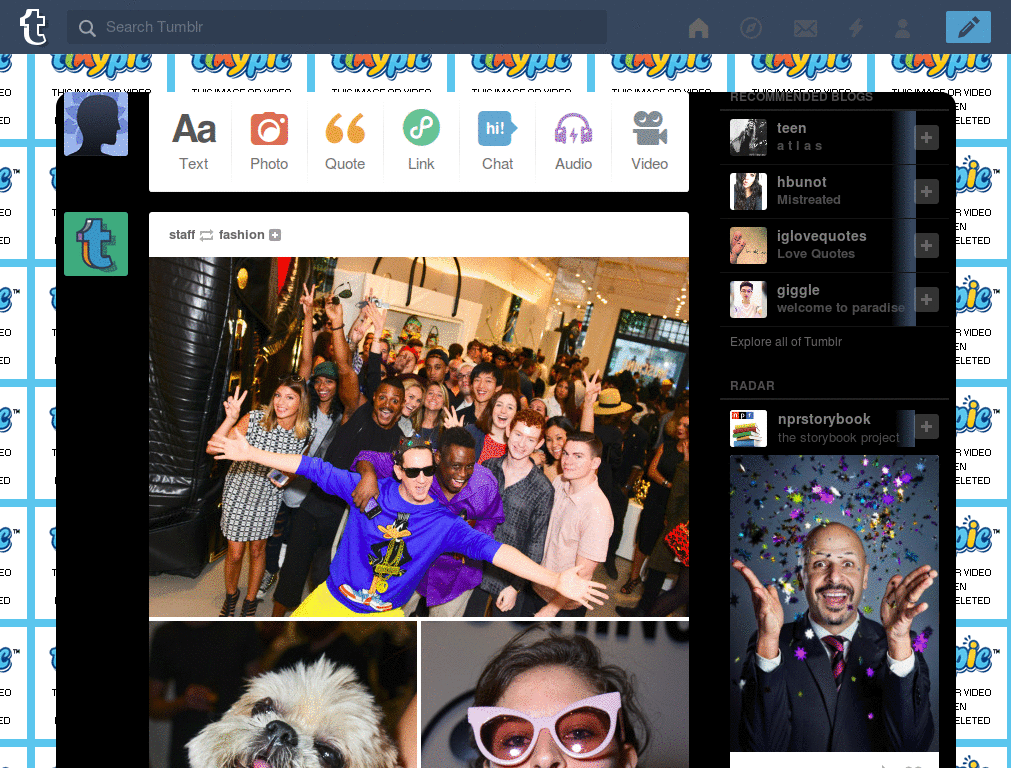Open the staff blog link
Viewport: 1024px width, 768px height.
click(x=182, y=235)
